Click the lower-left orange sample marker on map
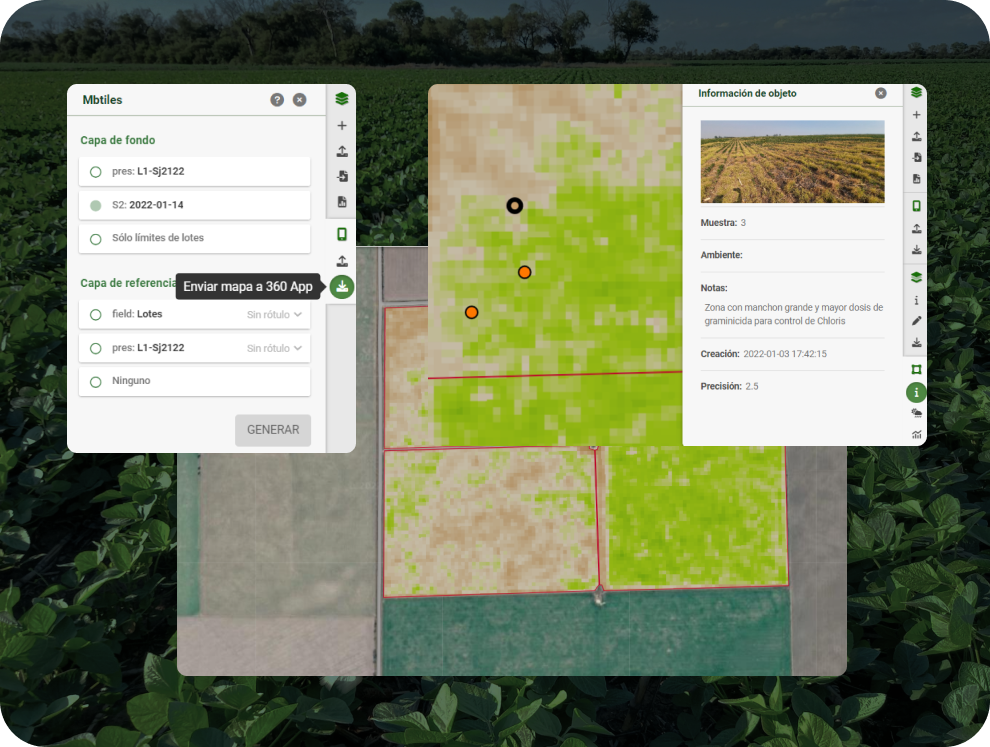This screenshot has width=990, height=747. [x=472, y=312]
